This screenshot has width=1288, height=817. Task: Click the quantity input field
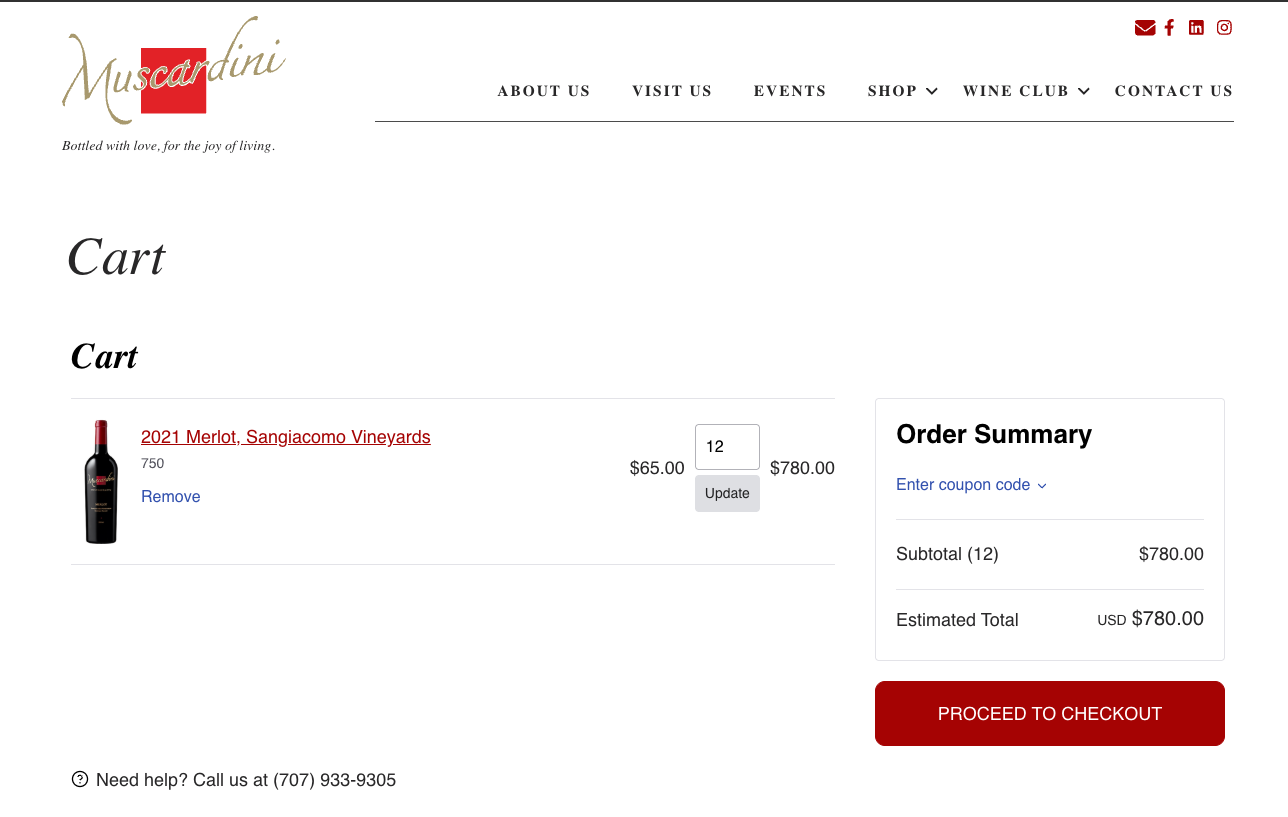click(727, 447)
